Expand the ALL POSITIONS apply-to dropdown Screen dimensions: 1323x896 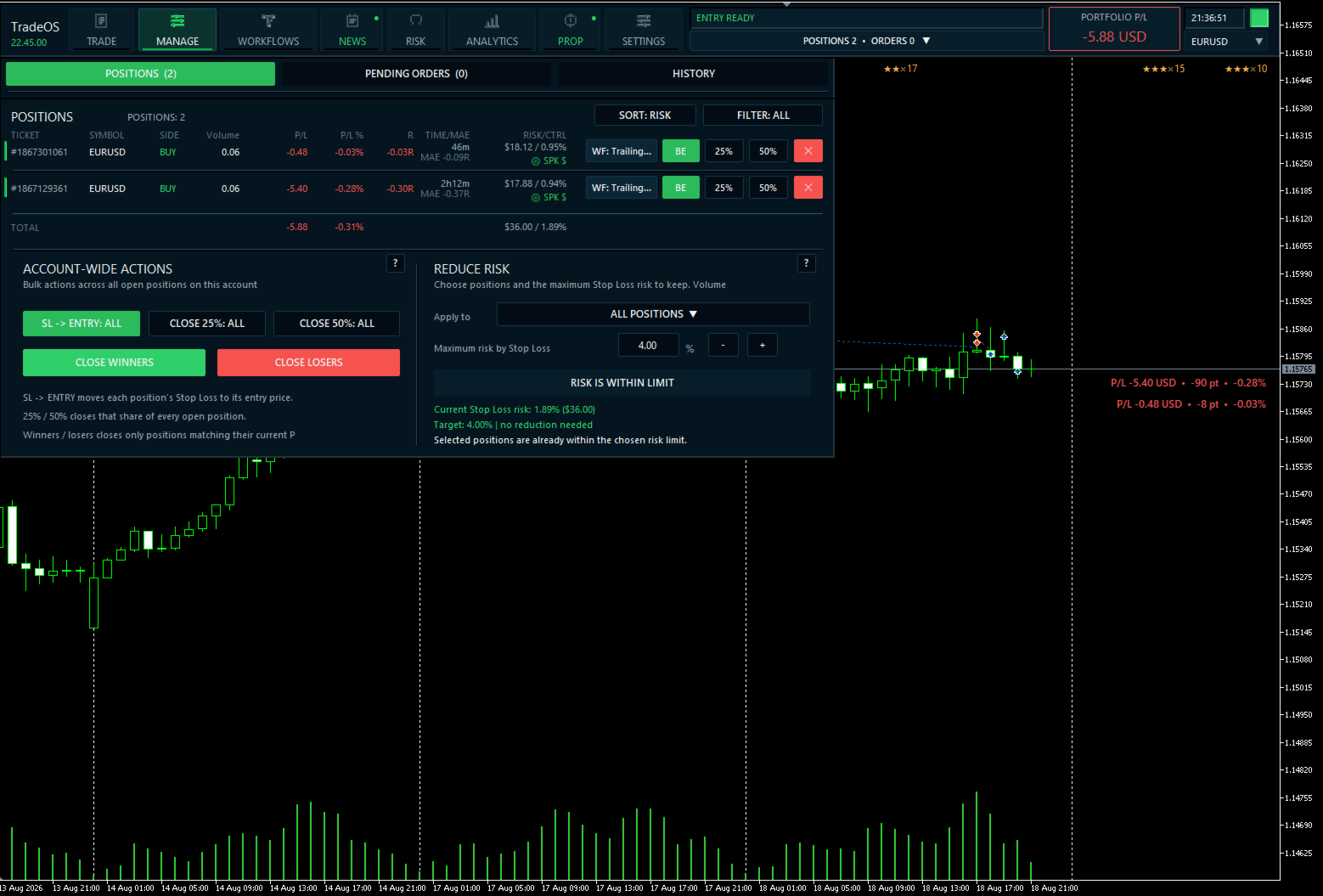pyautogui.click(x=653, y=314)
